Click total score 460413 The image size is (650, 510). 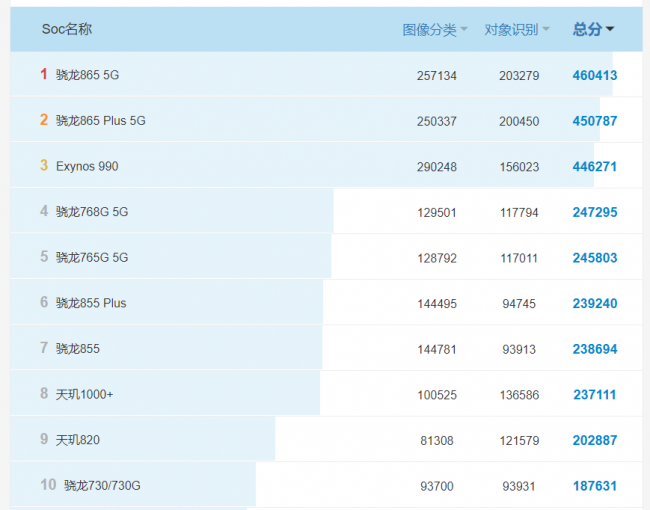(x=595, y=75)
